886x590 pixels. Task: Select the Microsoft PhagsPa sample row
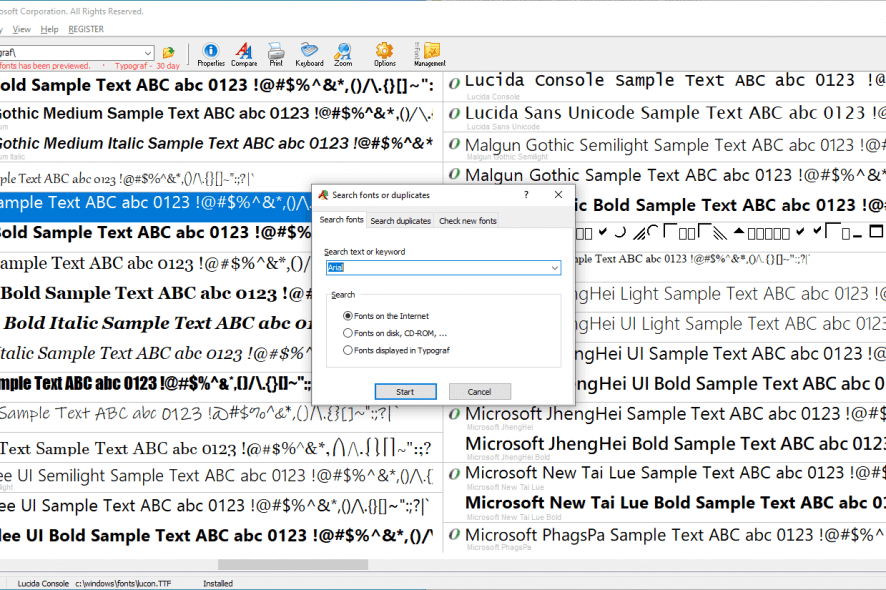664,537
